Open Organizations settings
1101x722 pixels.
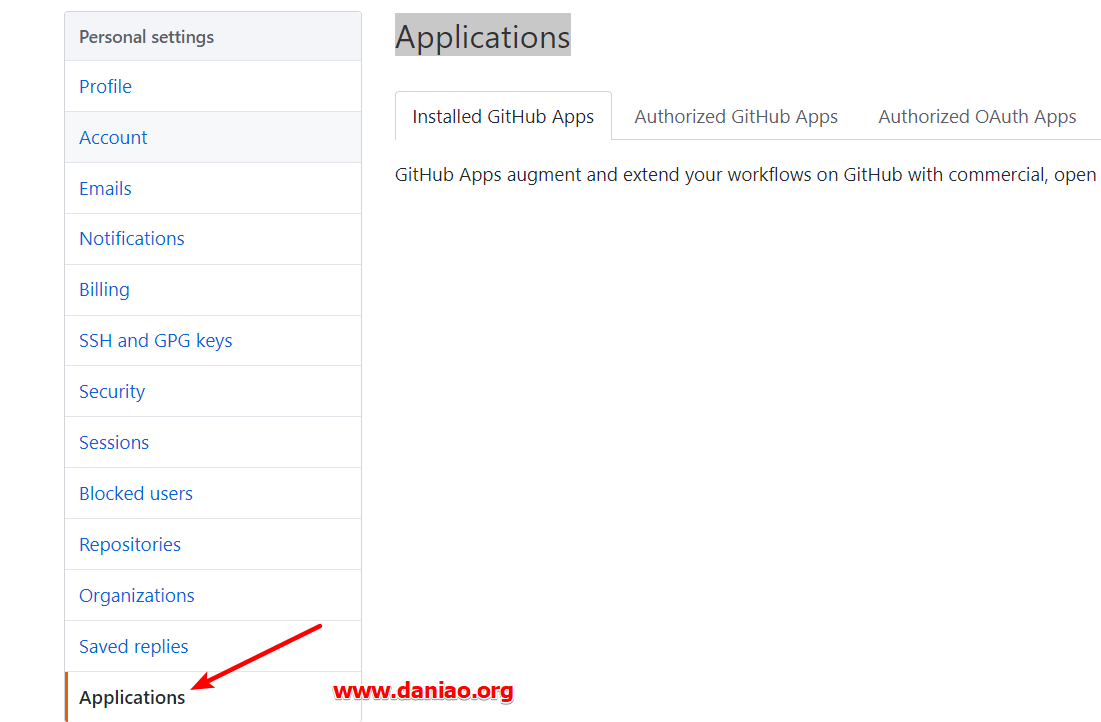[x=213, y=596]
